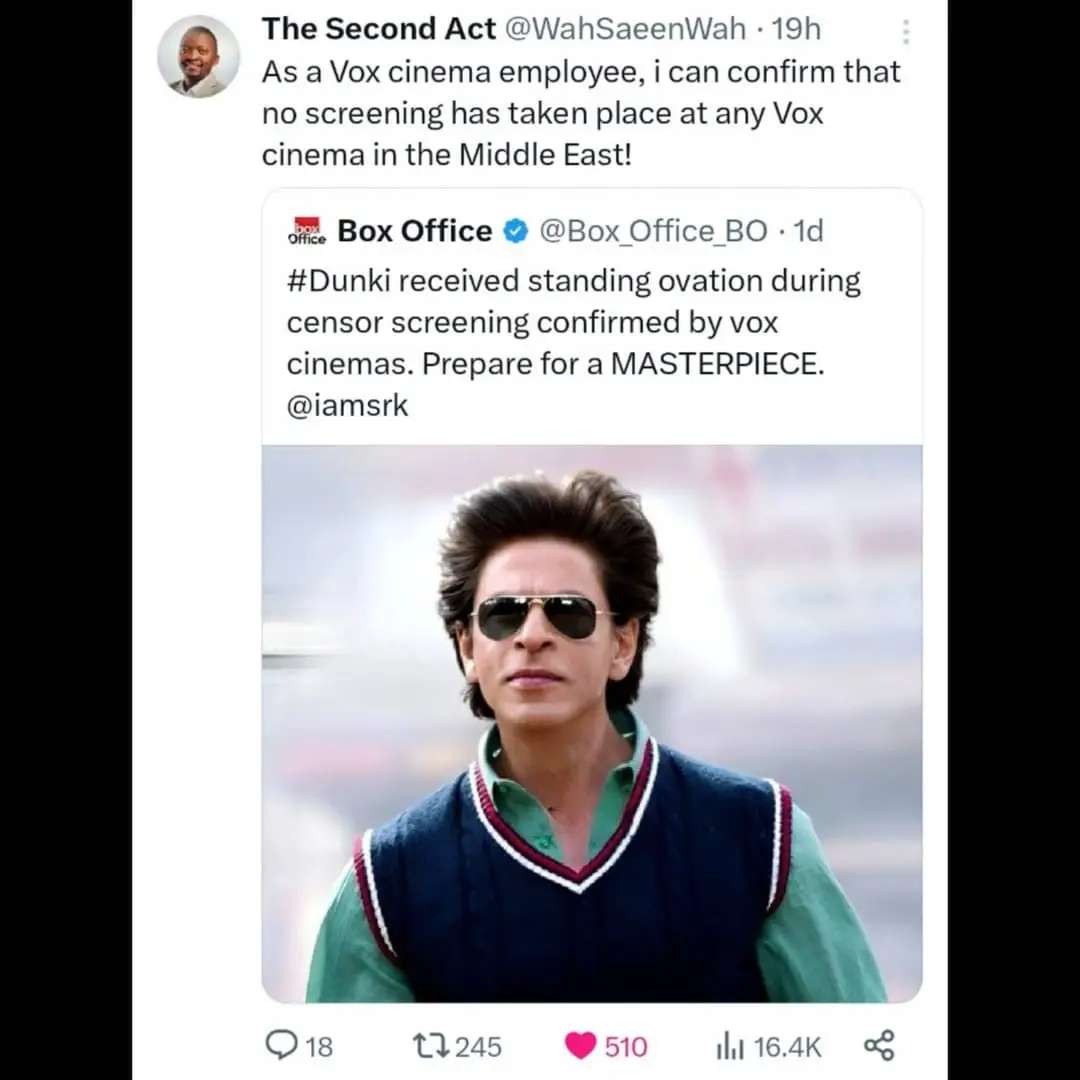Open the three-dot more options menu

(906, 32)
